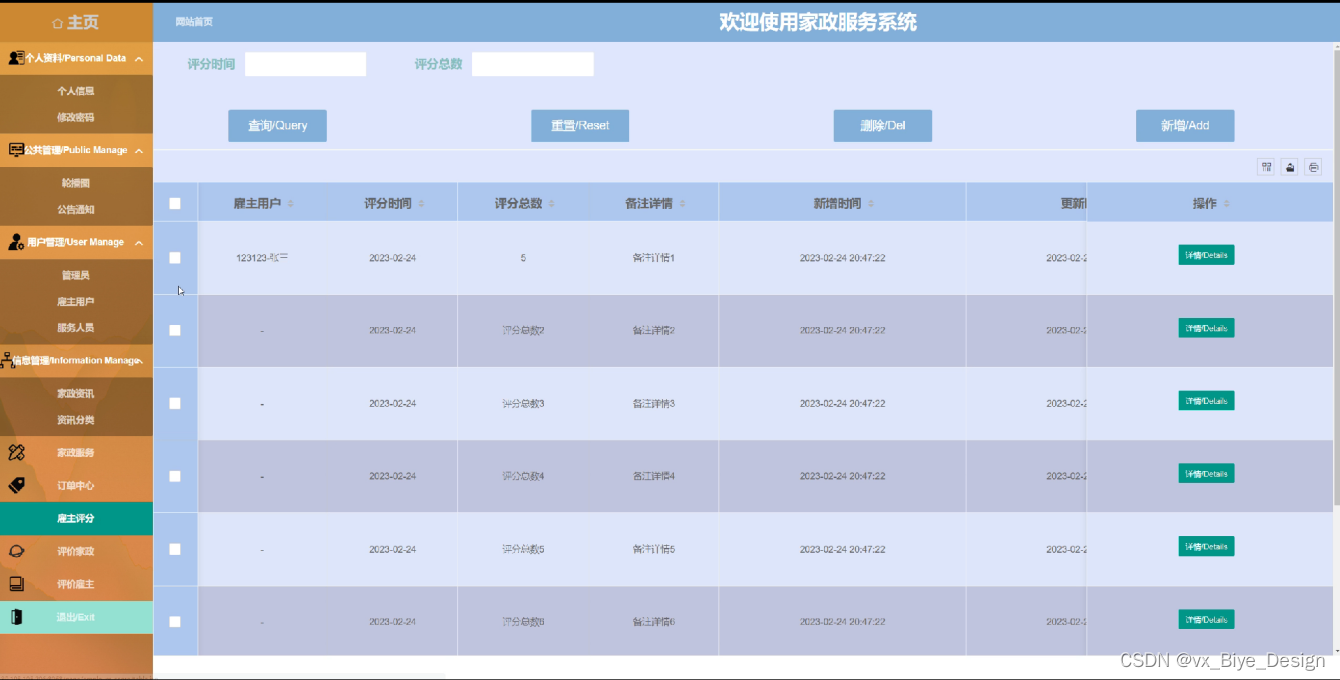Image resolution: width=1340 pixels, height=680 pixels.
Task: Click the table export icon
Action: [1290, 167]
